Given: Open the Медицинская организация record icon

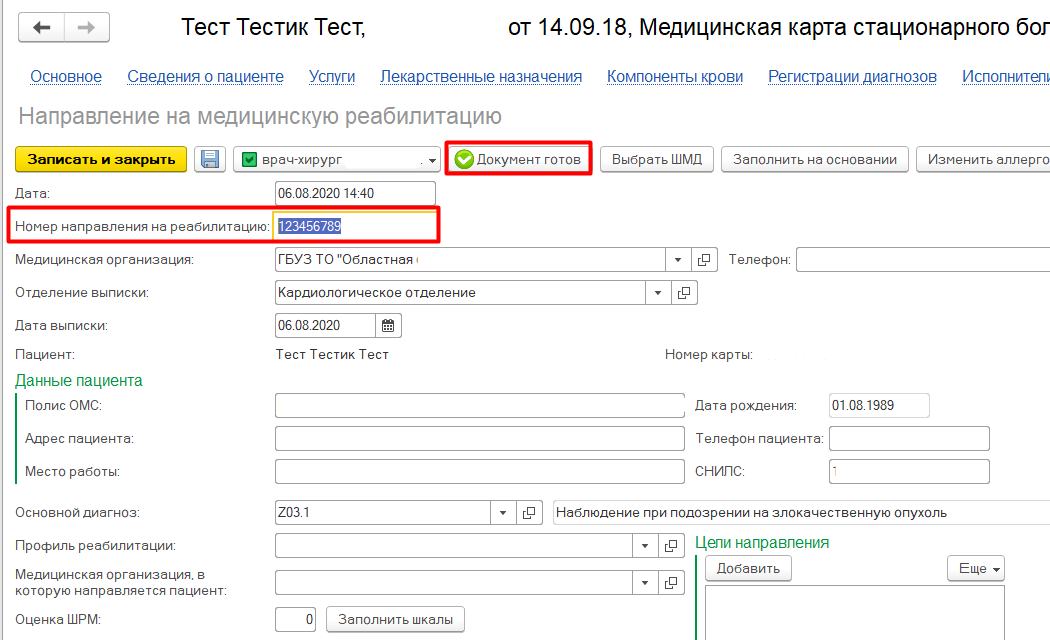Looking at the screenshot, I should [x=705, y=260].
